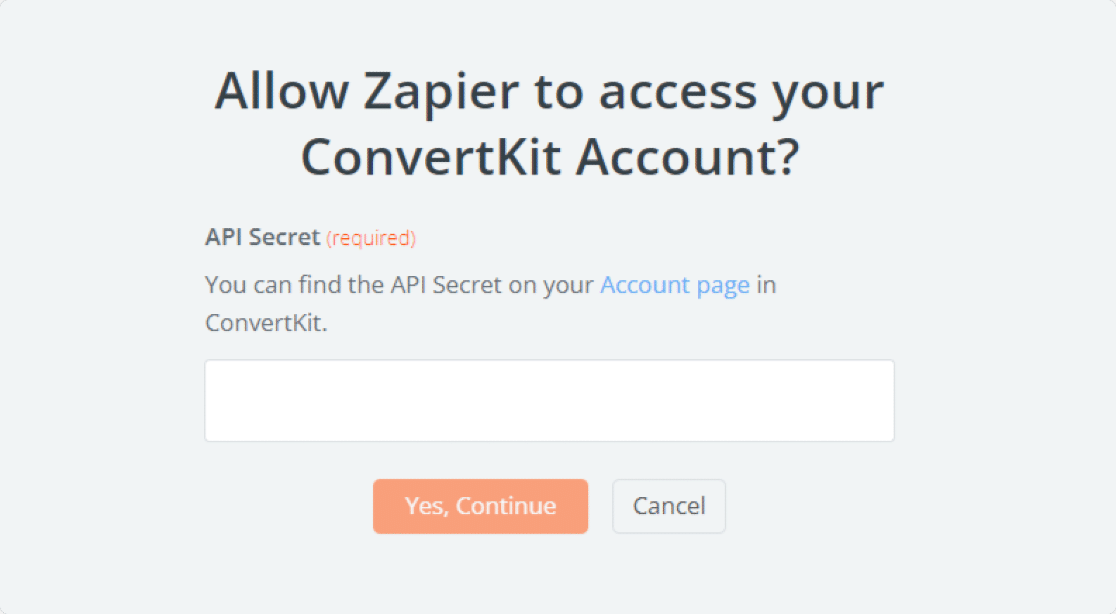The image size is (1116, 614).
Task: Activate the required API Secret field
Action: (x=549, y=401)
